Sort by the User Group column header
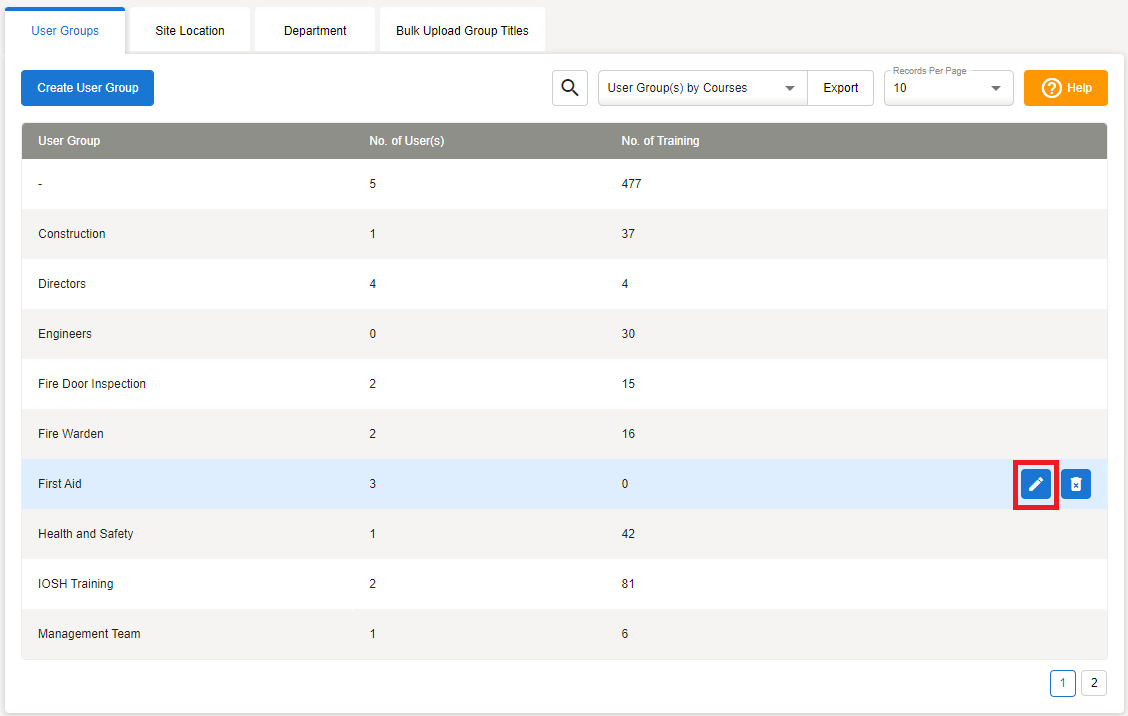 pyautogui.click(x=69, y=141)
